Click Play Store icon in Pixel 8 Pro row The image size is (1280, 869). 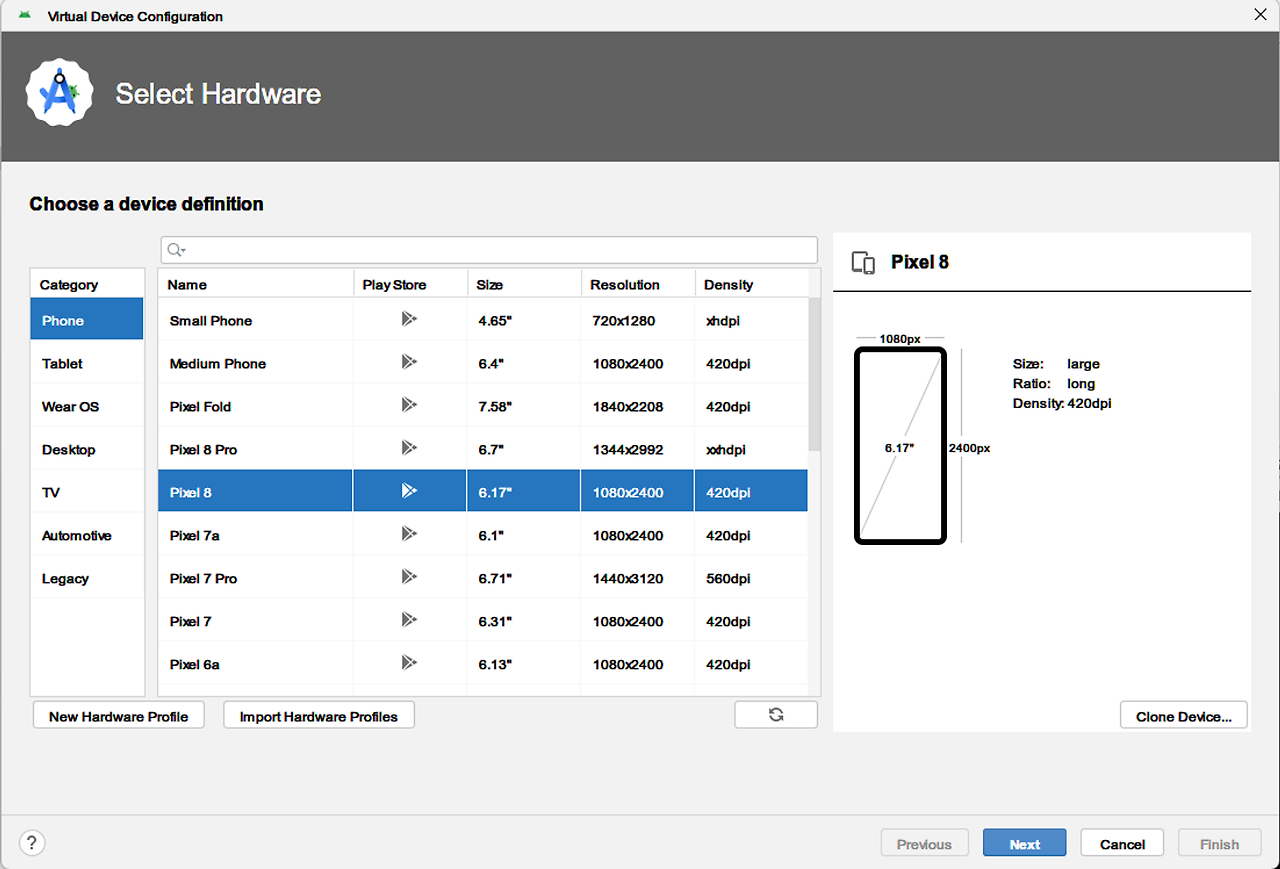coord(409,449)
